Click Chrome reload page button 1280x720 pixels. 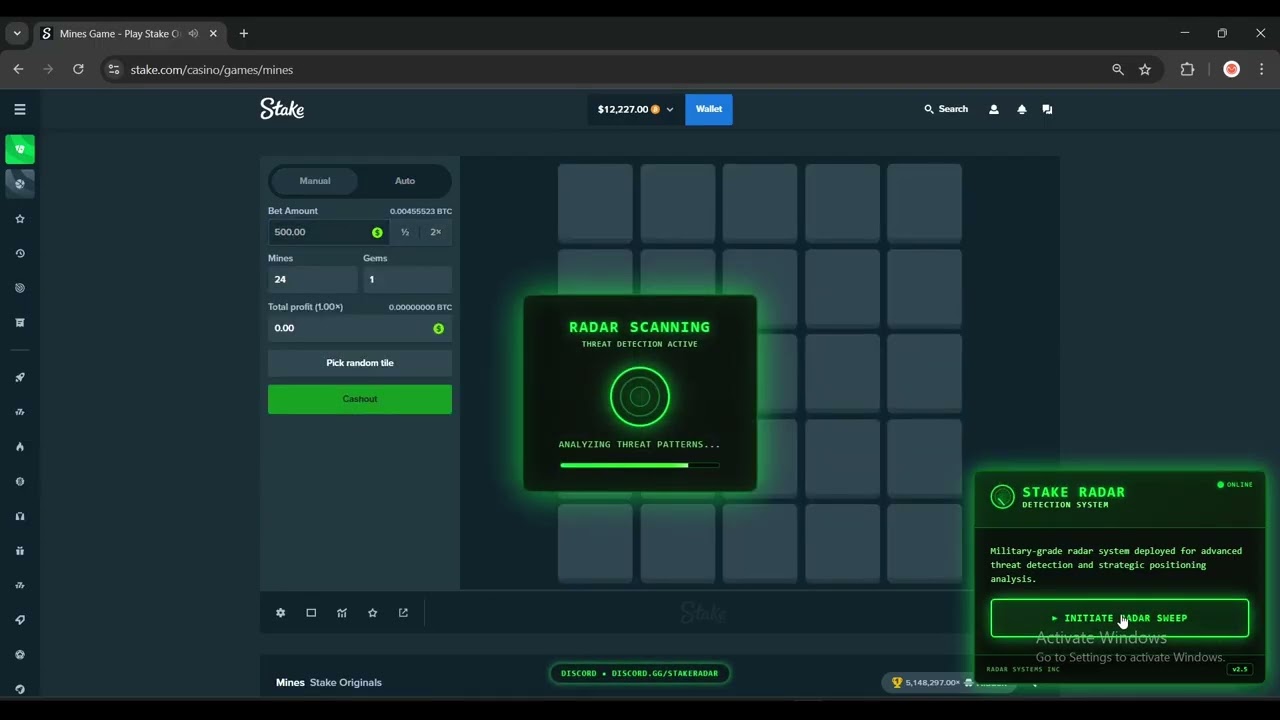pos(78,69)
